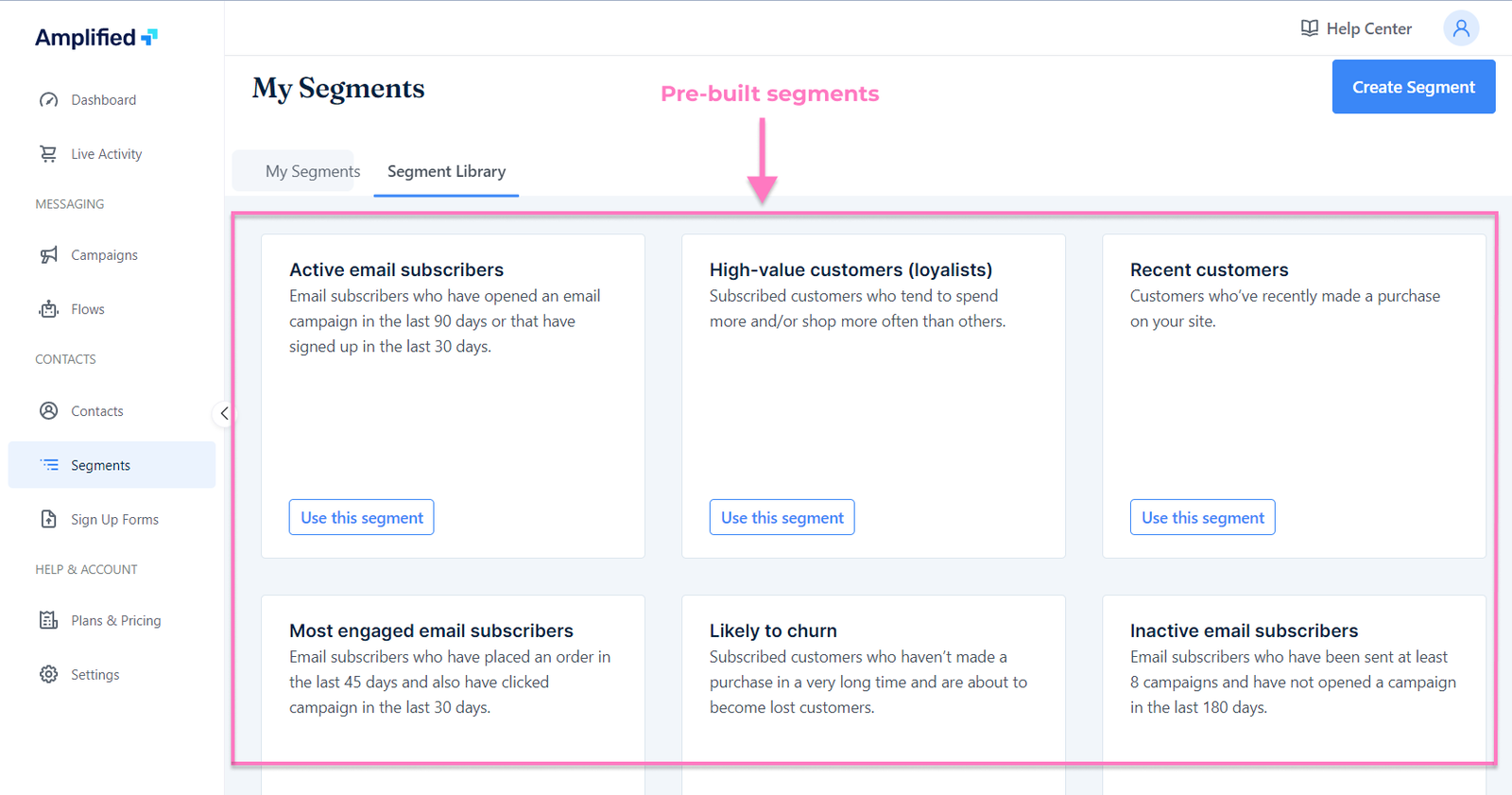Click the Campaigns megaphone icon

coord(49,255)
